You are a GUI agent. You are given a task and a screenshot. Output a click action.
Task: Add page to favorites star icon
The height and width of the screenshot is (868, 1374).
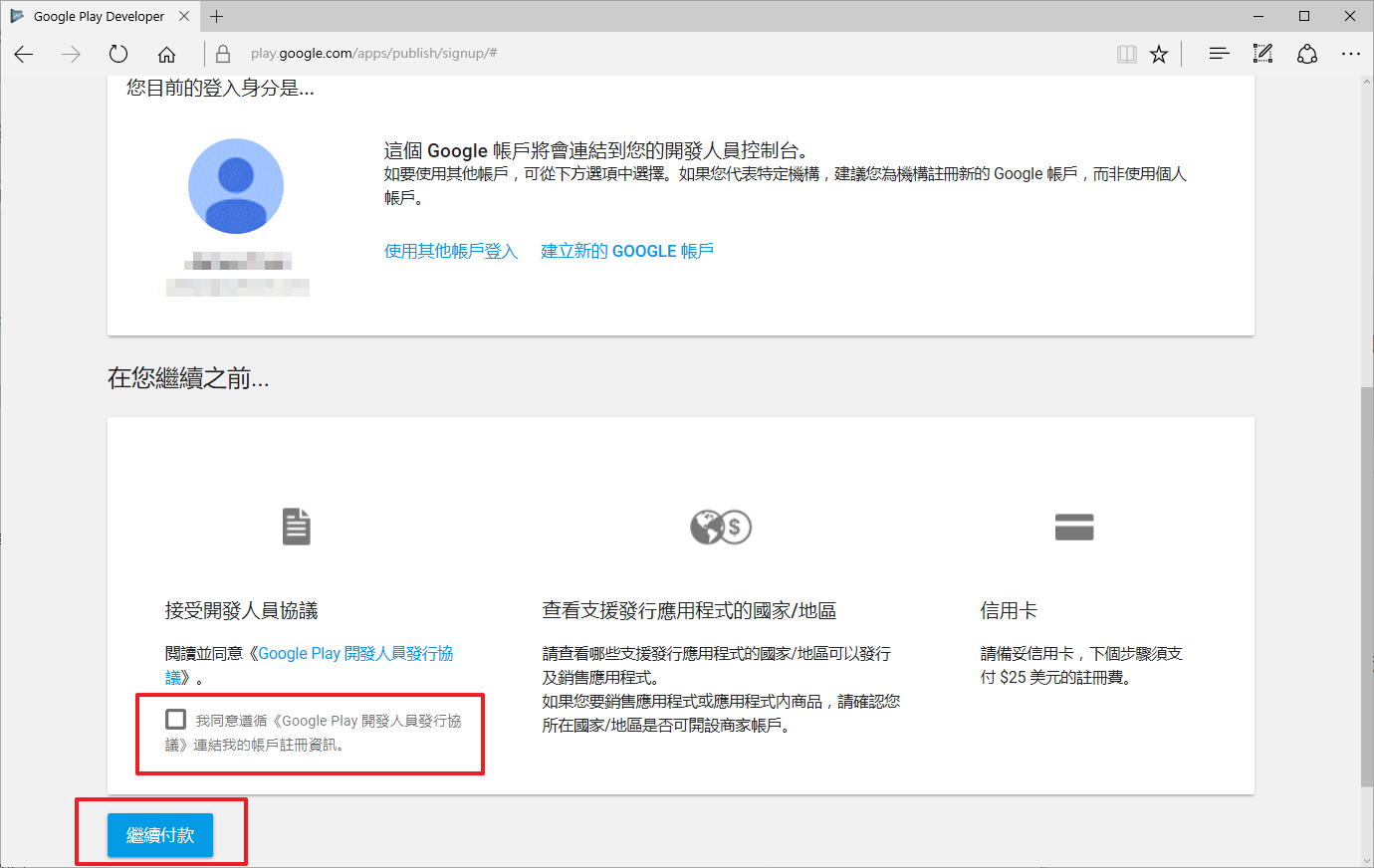tap(1159, 54)
